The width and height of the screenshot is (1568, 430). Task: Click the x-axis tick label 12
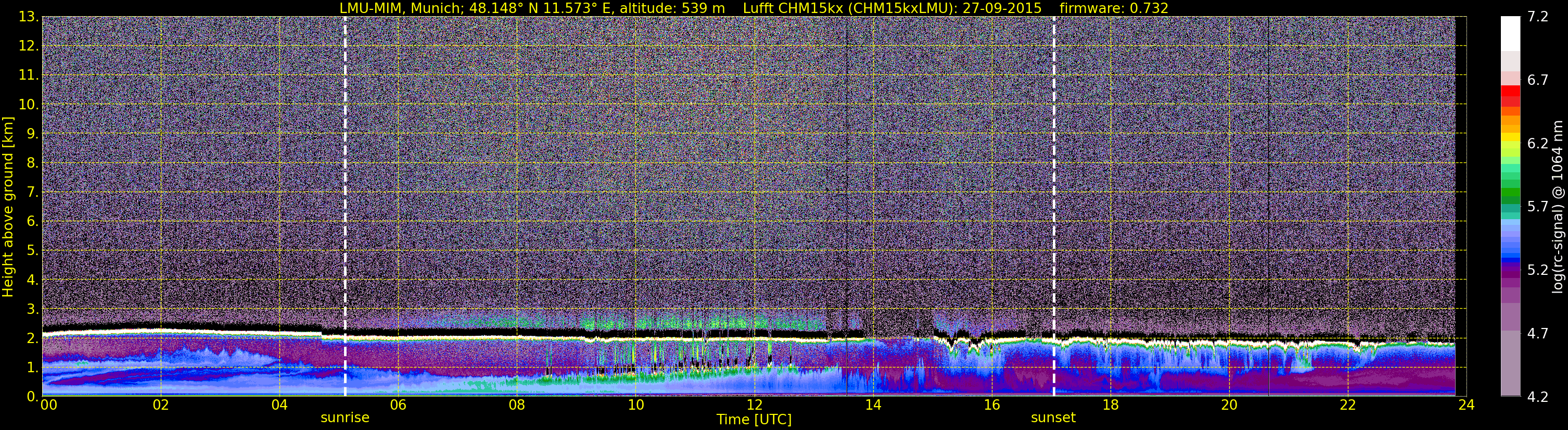pyautogui.click(x=754, y=405)
